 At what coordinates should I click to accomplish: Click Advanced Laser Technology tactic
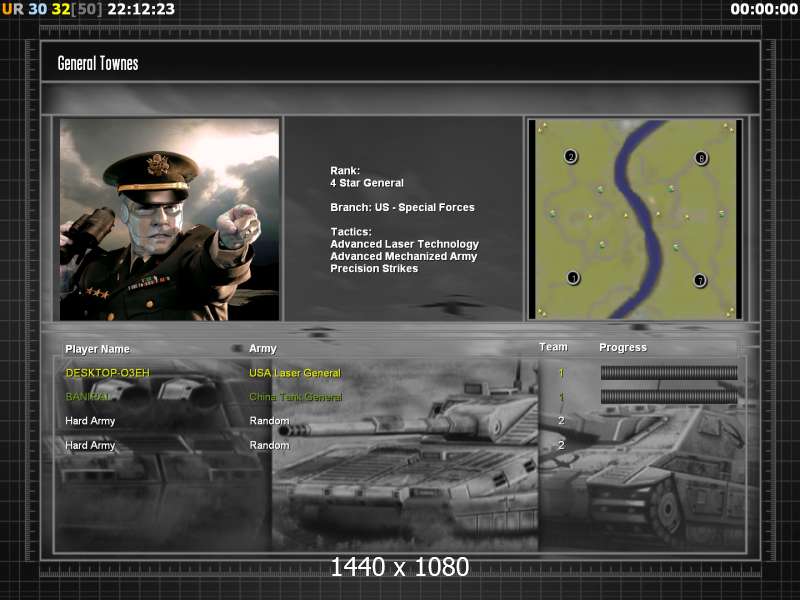pos(405,244)
